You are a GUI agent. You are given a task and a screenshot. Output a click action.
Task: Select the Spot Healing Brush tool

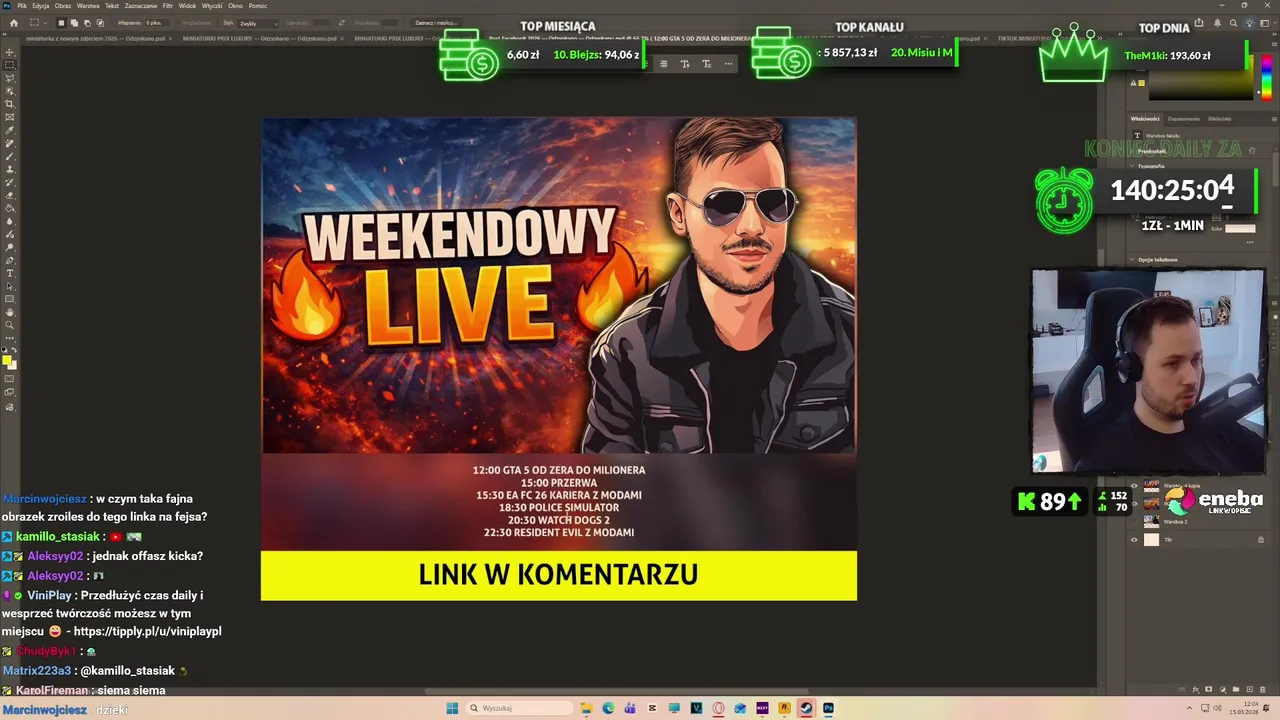coord(10,143)
